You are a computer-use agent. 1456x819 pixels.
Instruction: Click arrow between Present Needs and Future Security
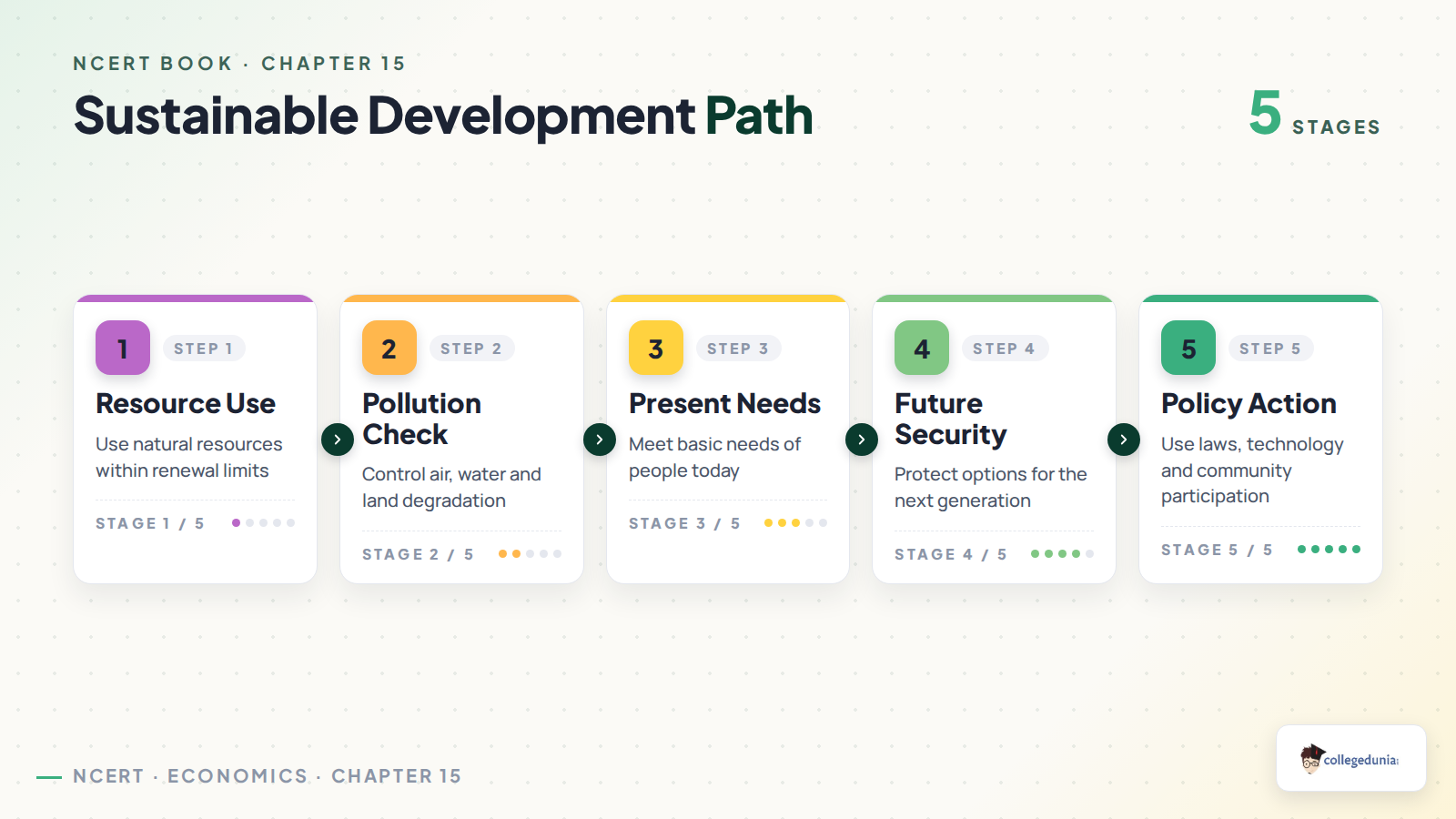[x=862, y=440]
